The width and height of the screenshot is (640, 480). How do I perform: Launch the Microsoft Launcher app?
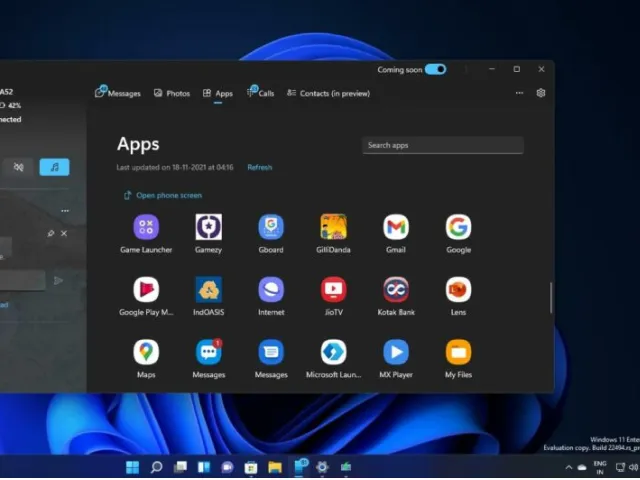(x=333, y=352)
